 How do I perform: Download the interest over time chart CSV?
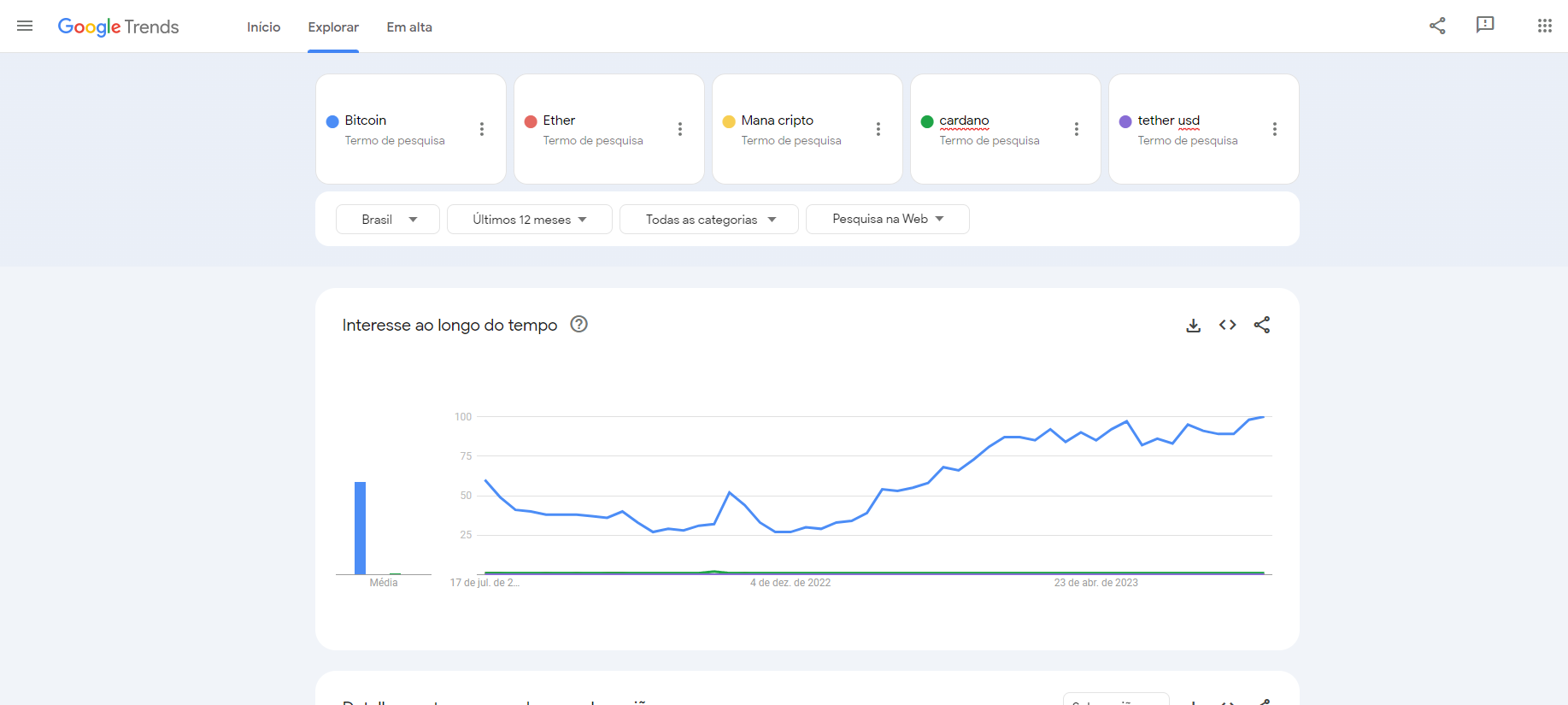[x=1194, y=326]
